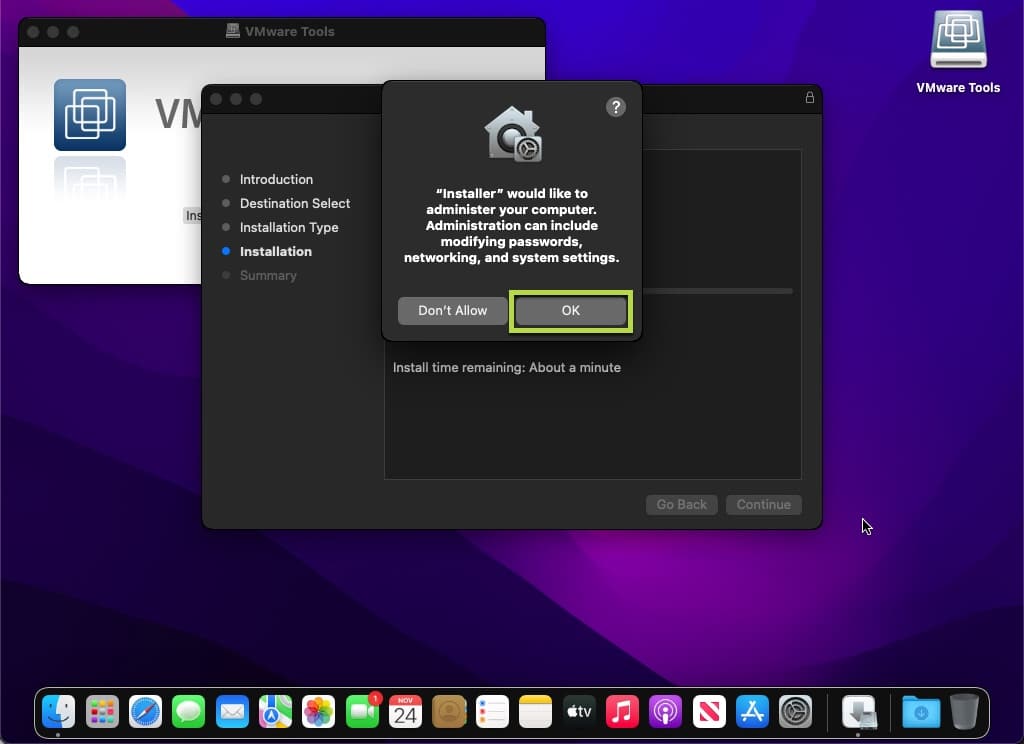This screenshot has height=744, width=1024.
Task: Open Finder from the Dock
Action: [x=59, y=711]
